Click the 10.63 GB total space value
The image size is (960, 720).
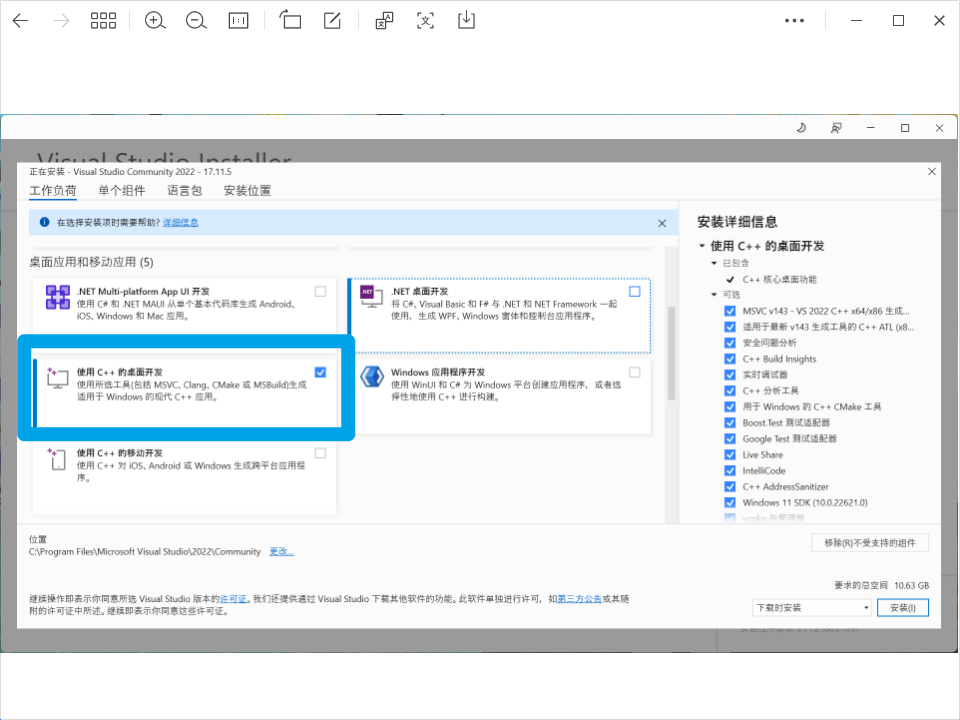click(x=912, y=585)
